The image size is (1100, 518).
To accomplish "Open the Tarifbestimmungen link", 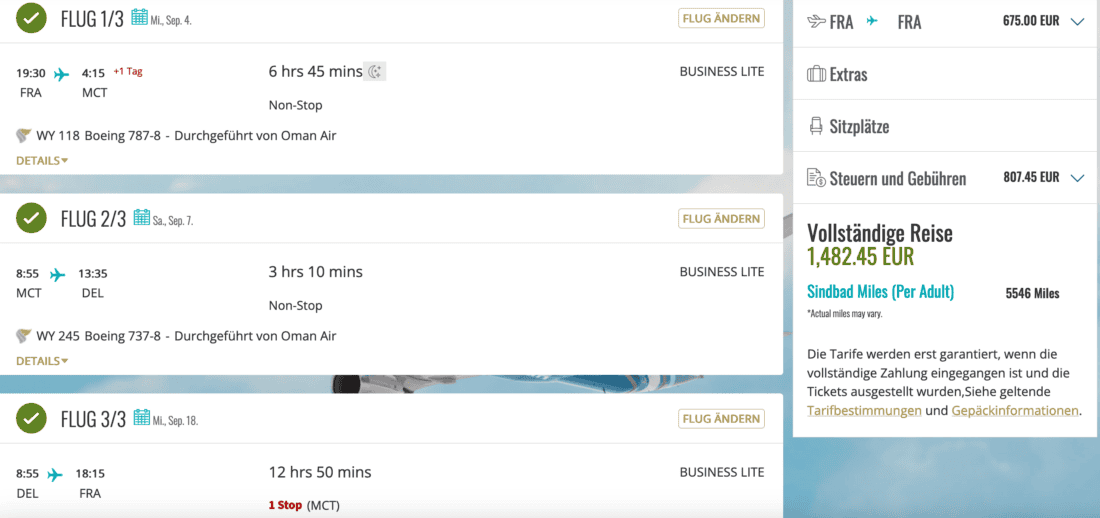I will click(x=864, y=410).
